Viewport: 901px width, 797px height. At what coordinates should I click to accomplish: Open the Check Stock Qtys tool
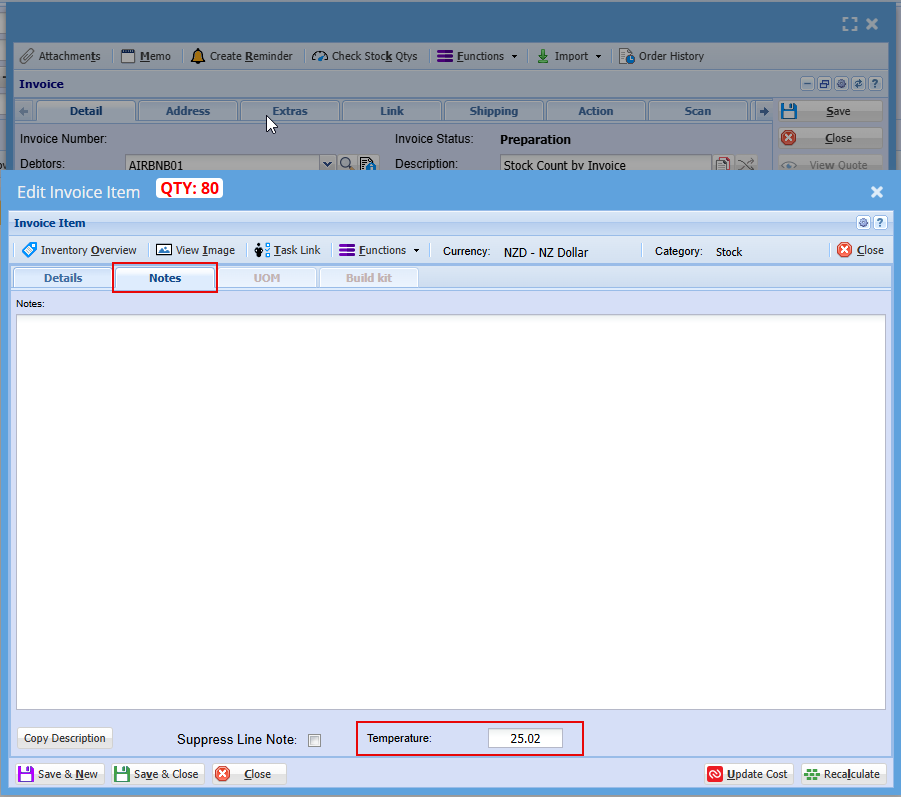click(364, 56)
